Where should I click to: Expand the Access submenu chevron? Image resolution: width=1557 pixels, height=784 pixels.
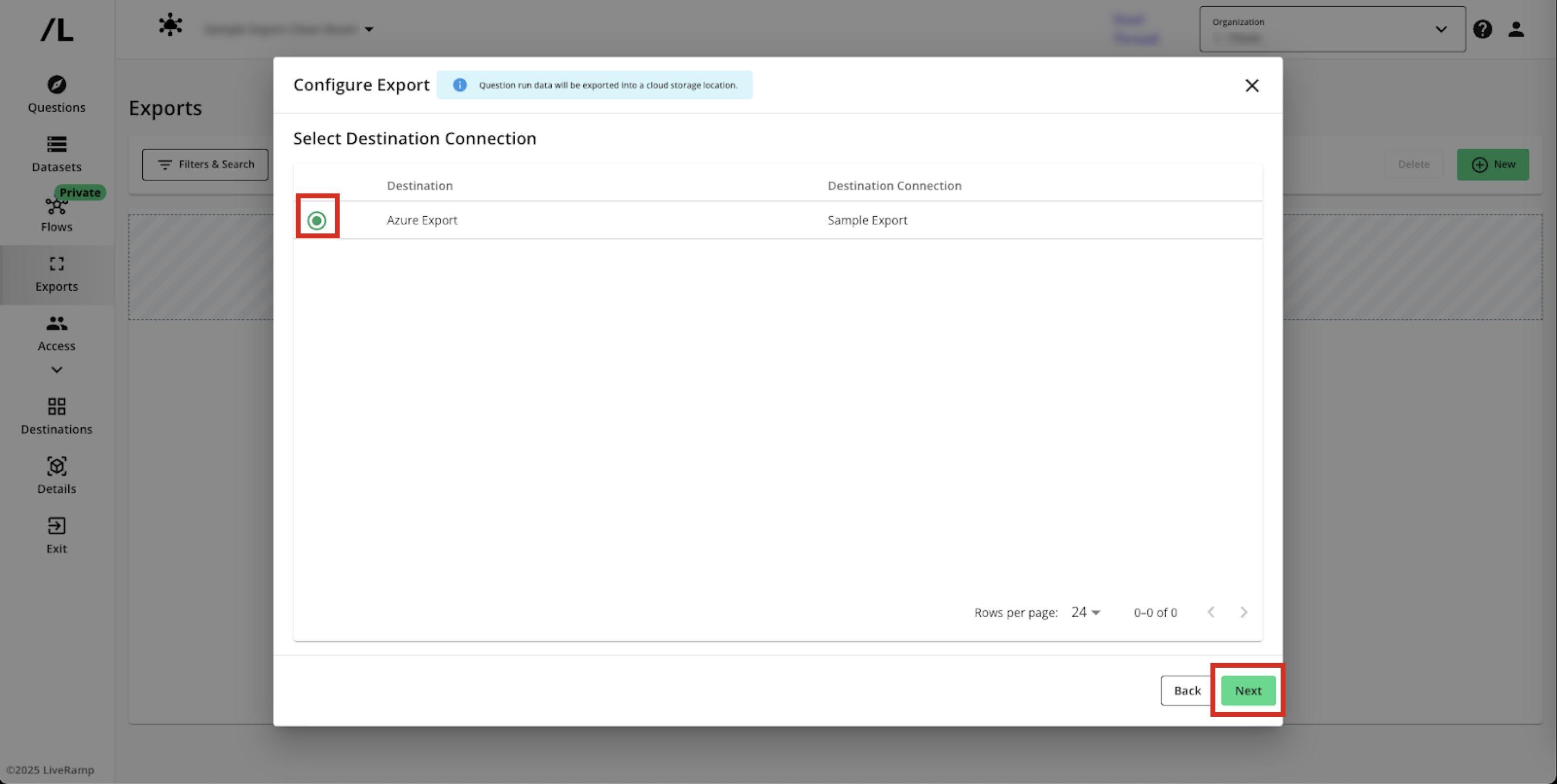[x=57, y=370]
